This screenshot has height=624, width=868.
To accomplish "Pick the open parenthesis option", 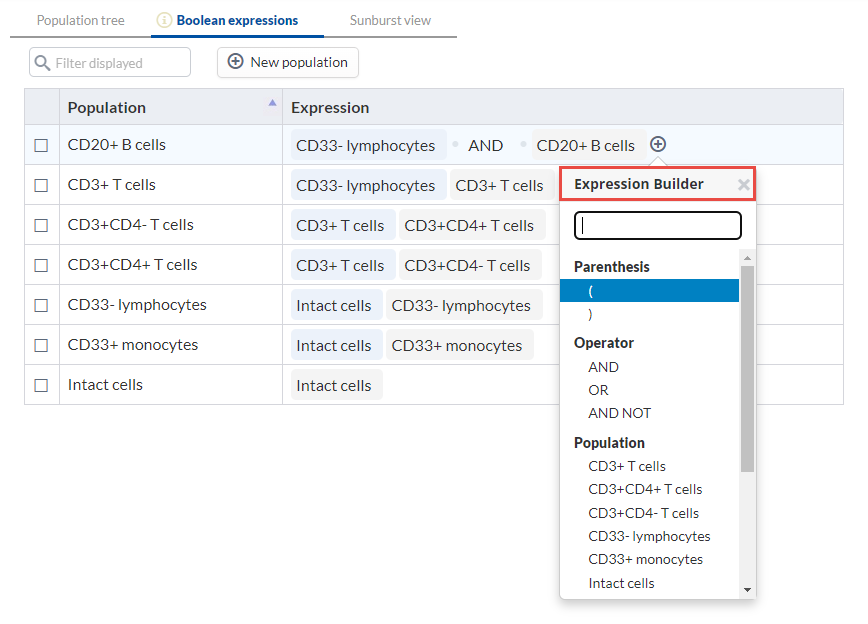I will click(592, 291).
